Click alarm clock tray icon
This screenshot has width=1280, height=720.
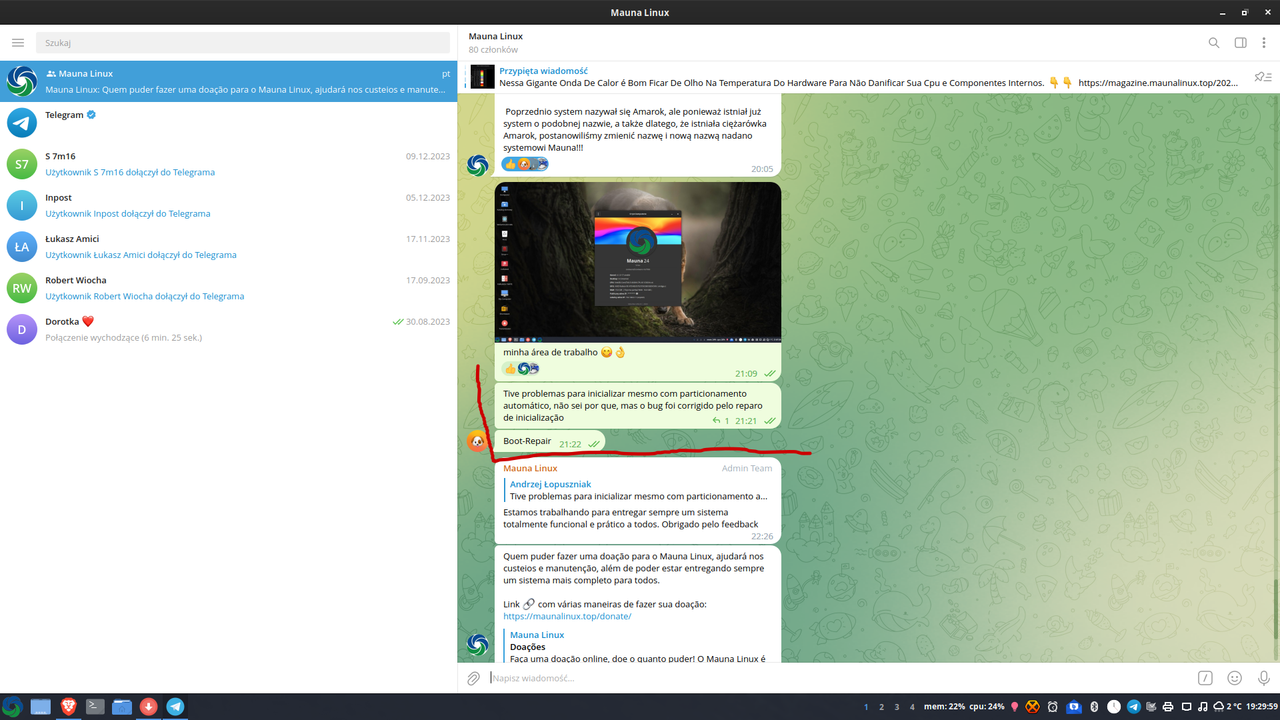[1053, 707]
